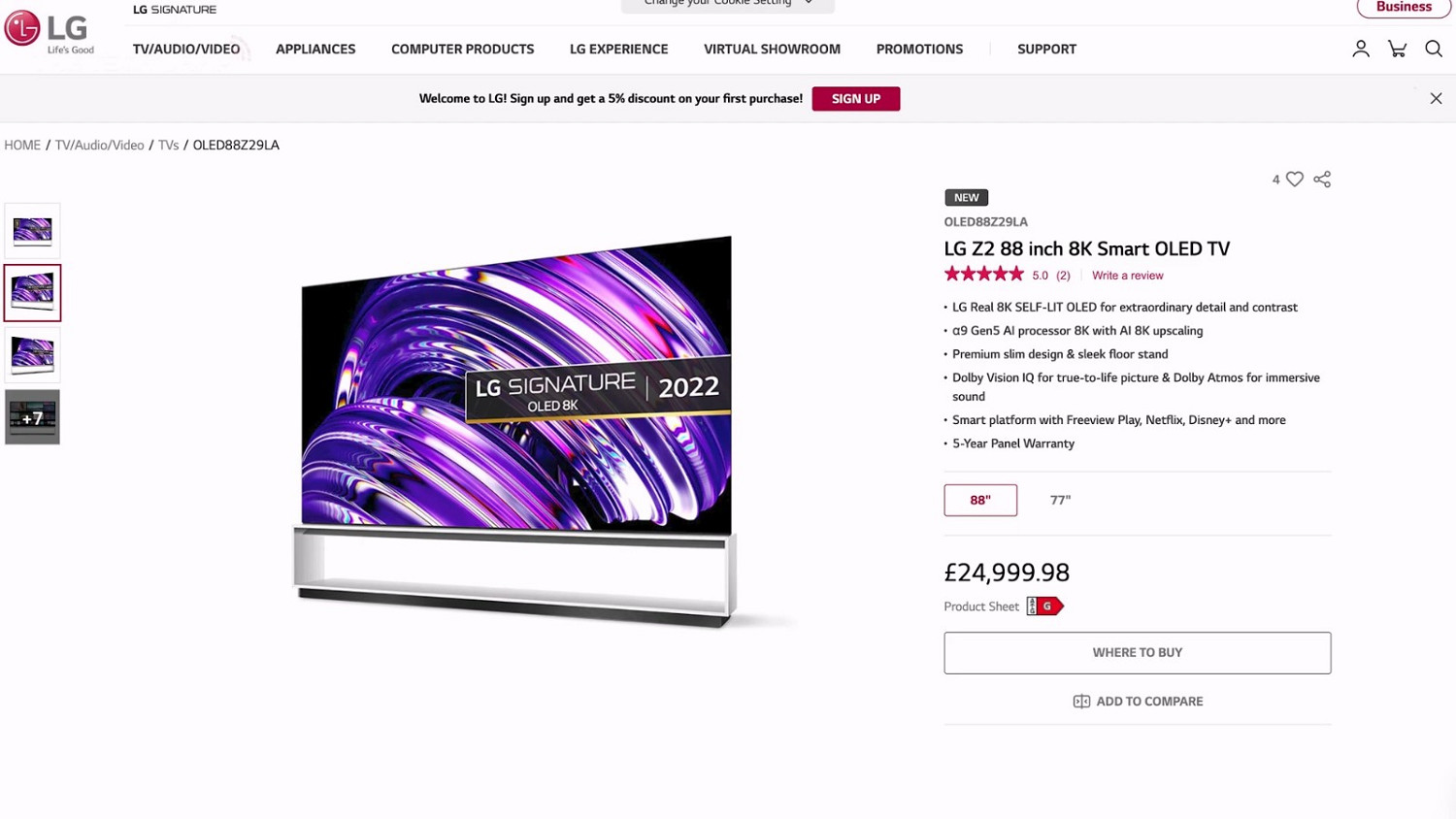Click the Sign Up button

click(x=856, y=99)
